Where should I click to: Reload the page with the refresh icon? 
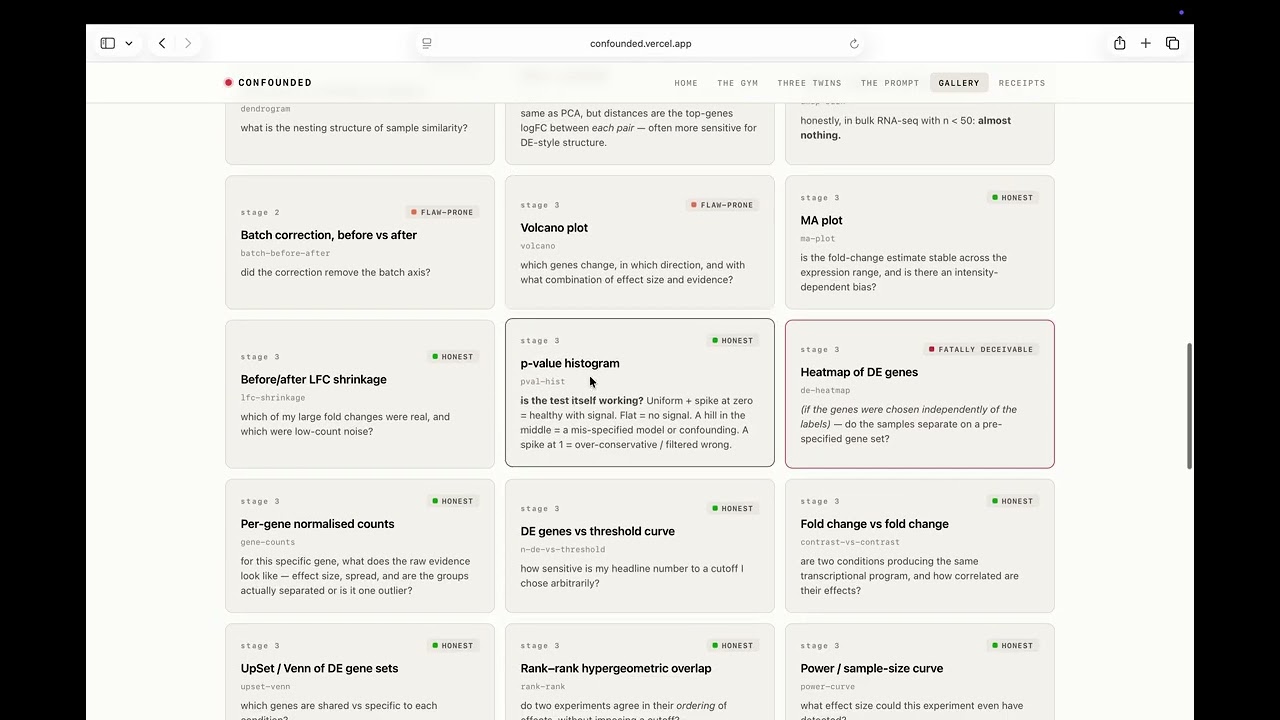click(x=854, y=43)
